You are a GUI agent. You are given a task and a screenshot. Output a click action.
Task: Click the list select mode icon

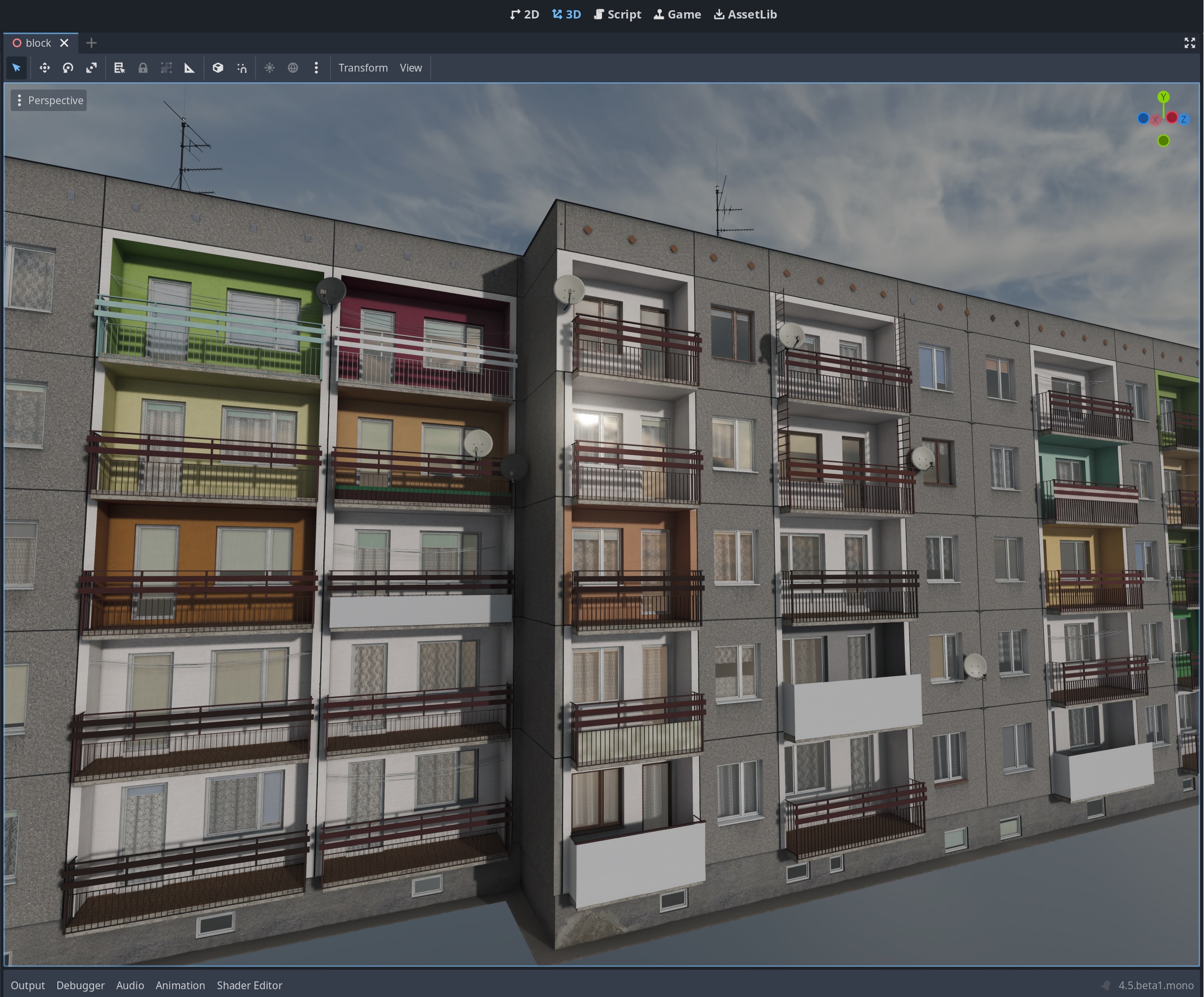tap(119, 68)
